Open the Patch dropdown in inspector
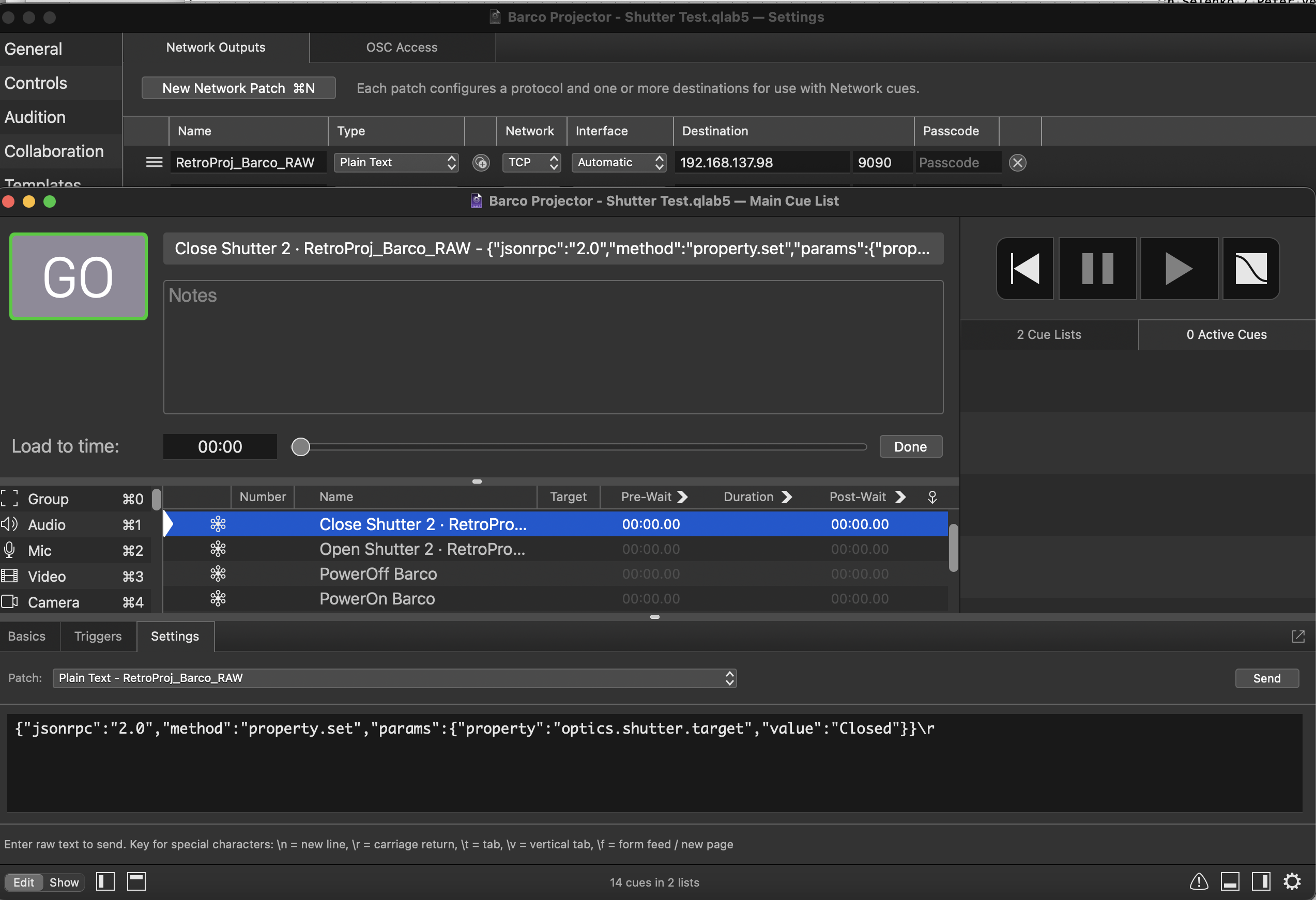The image size is (1316, 900). [x=395, y=678]
